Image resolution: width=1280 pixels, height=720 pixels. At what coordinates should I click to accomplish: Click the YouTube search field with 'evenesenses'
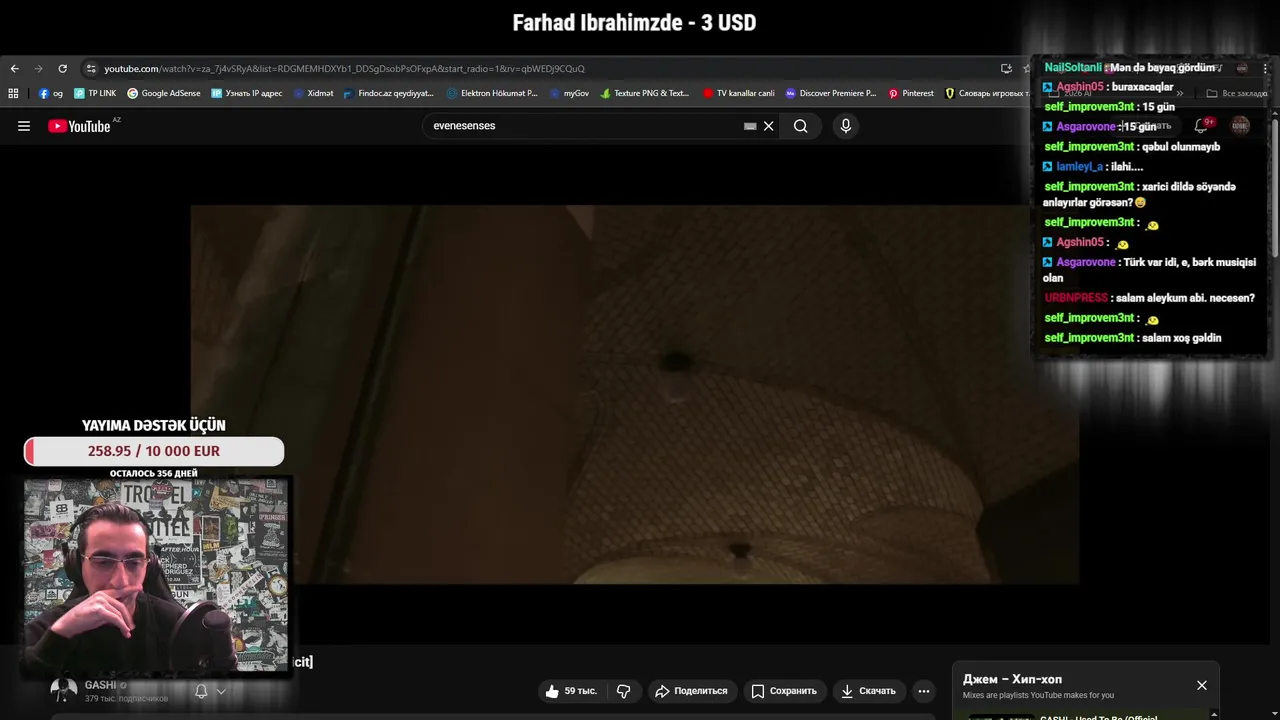pos(585,126)
